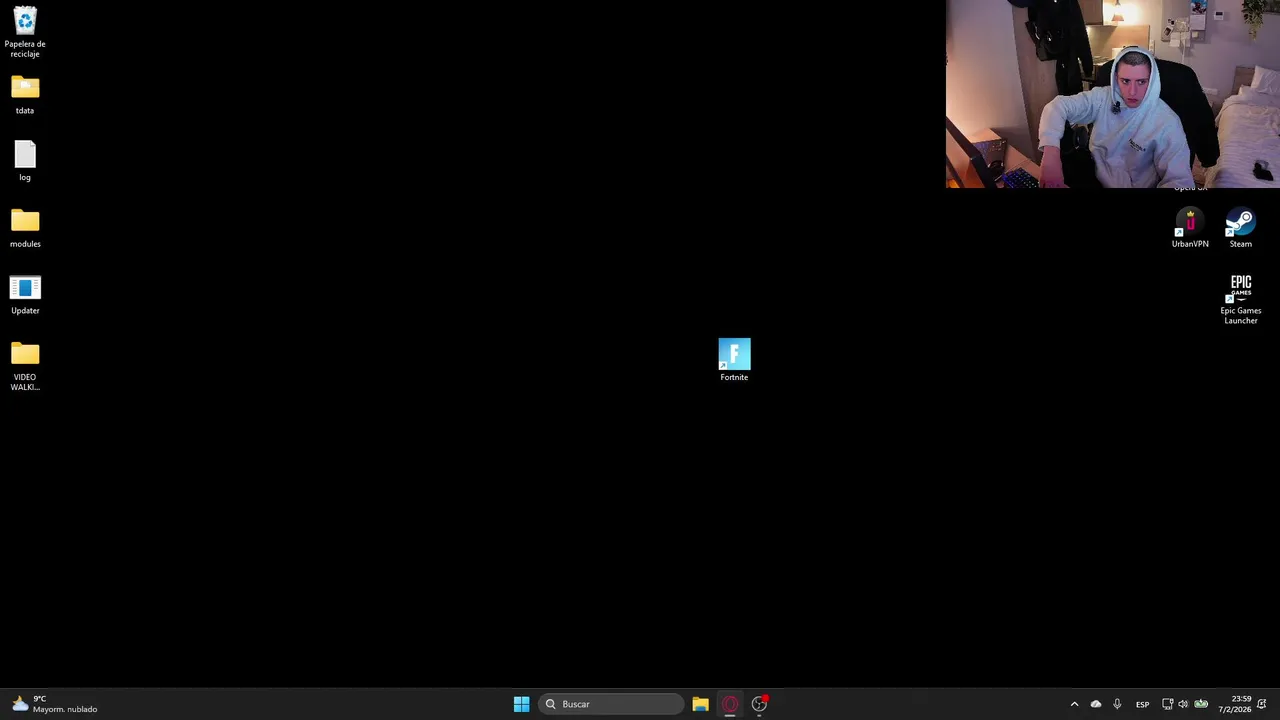
Task: Click the cloud icon in system tray
Action: [x=1096, y=704]
